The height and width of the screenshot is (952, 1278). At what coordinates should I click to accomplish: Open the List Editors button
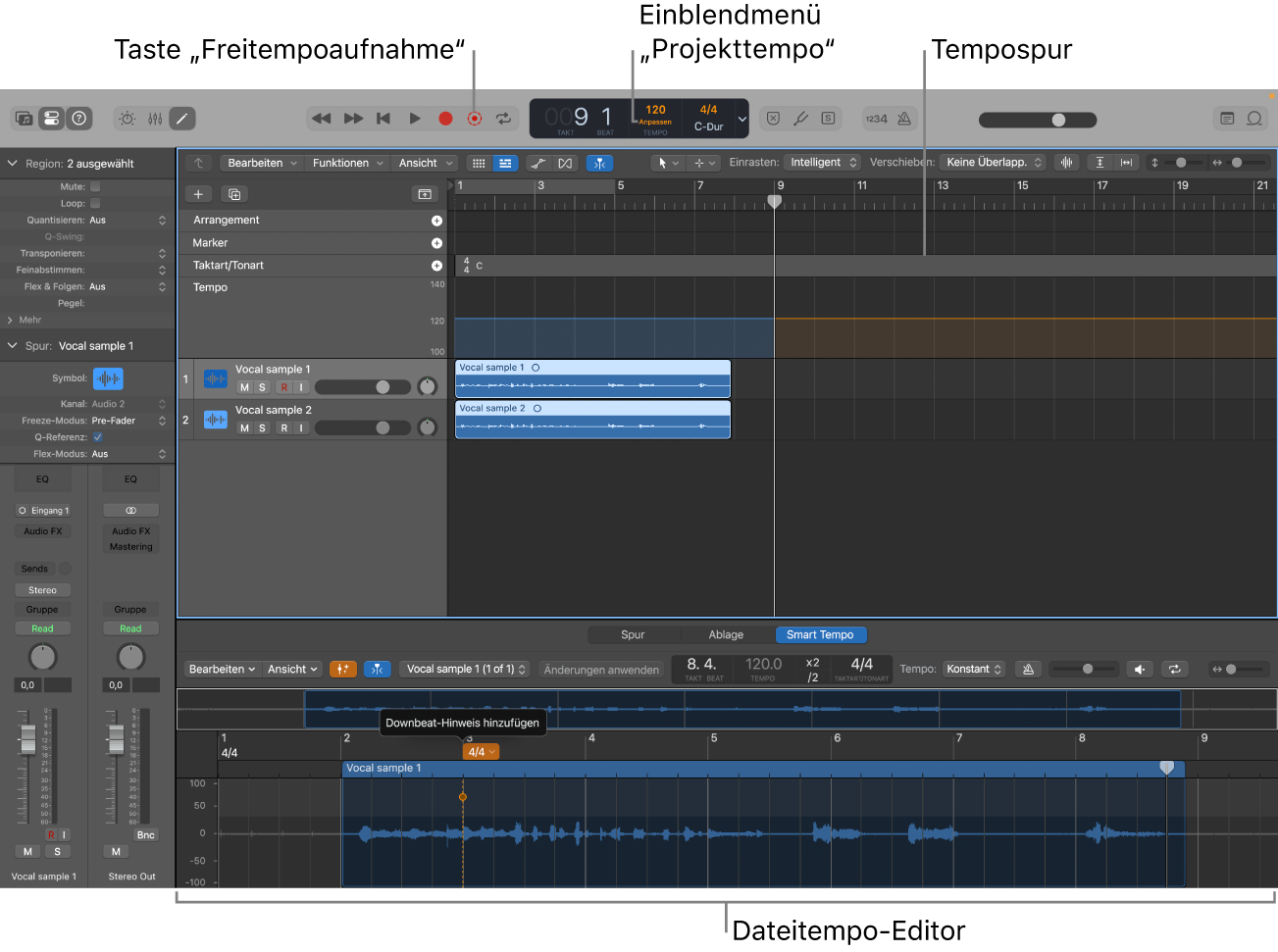(x=1227, y=119)
